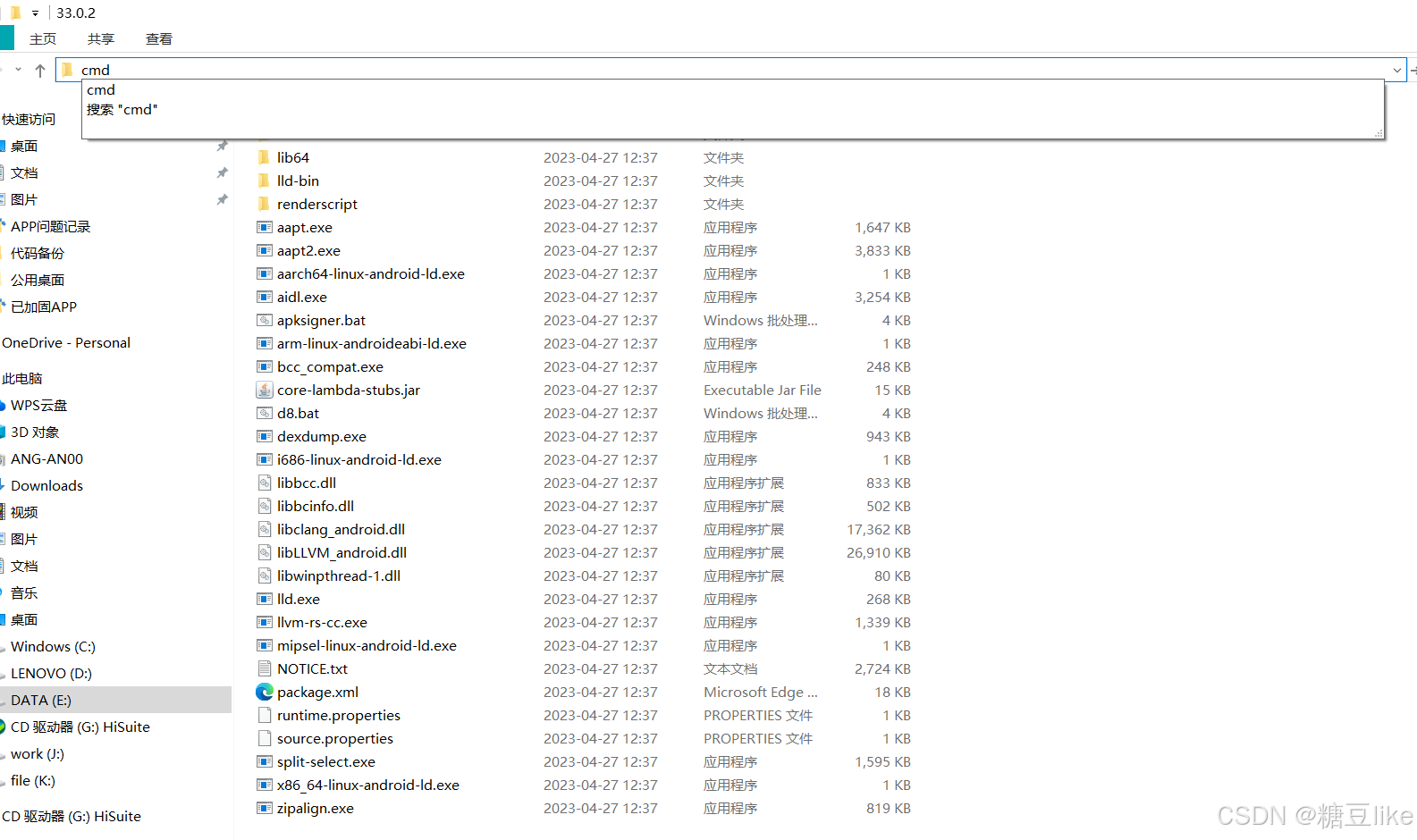Open the quick access toolbar dropdown arrow
The width and height of the screenshot is (1417, 840).
(35, 13)
